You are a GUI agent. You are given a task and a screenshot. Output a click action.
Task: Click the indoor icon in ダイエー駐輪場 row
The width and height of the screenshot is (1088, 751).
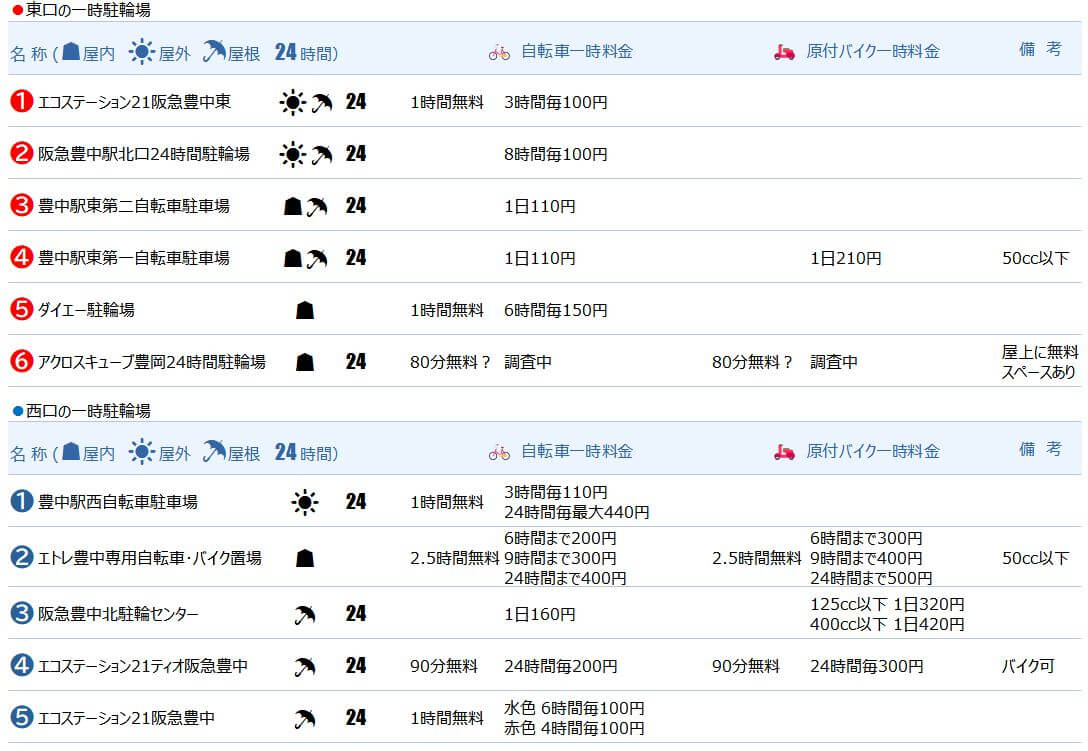tap(305, 310)
